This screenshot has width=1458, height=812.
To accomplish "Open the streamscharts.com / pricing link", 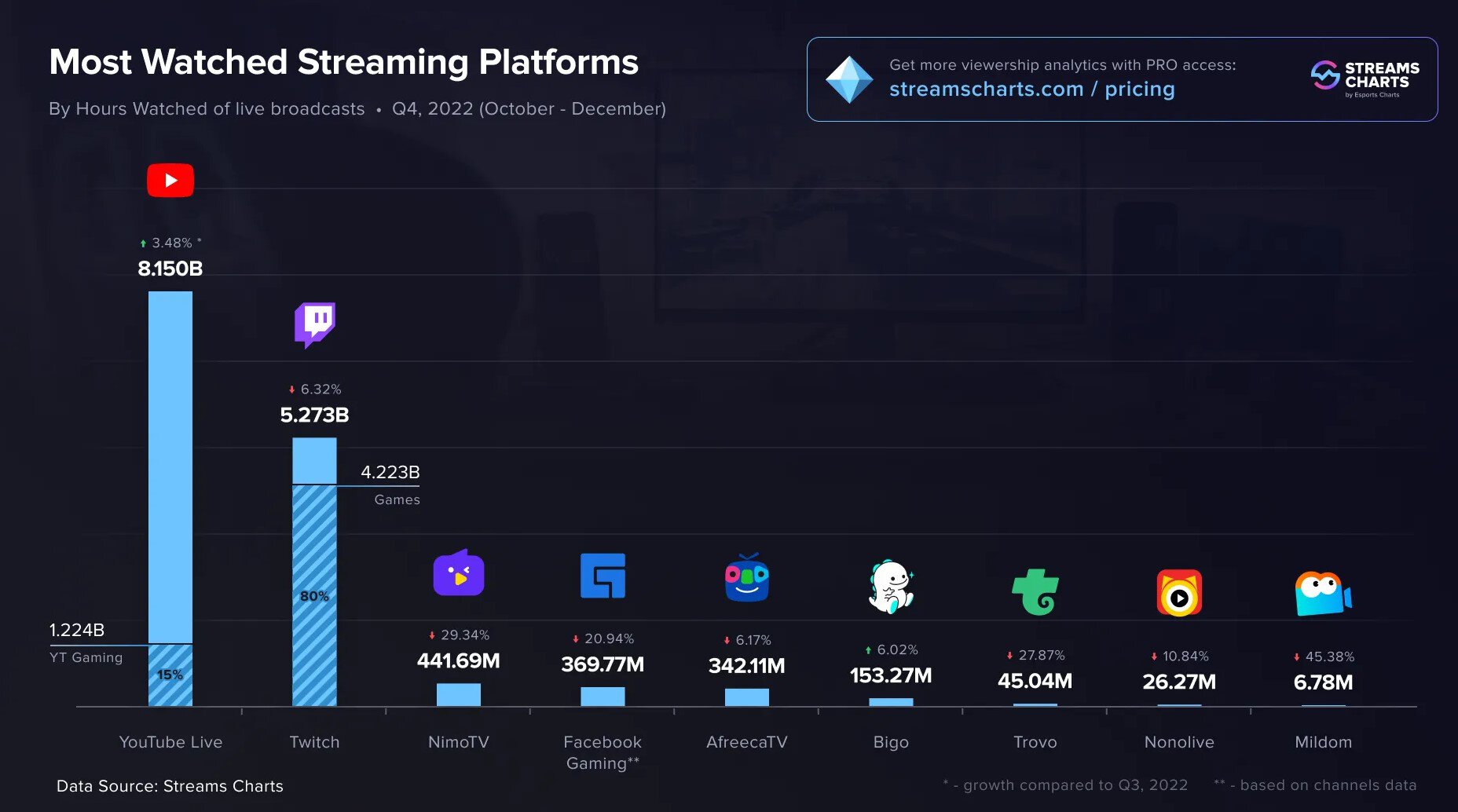I will (x=1031, y=90).
